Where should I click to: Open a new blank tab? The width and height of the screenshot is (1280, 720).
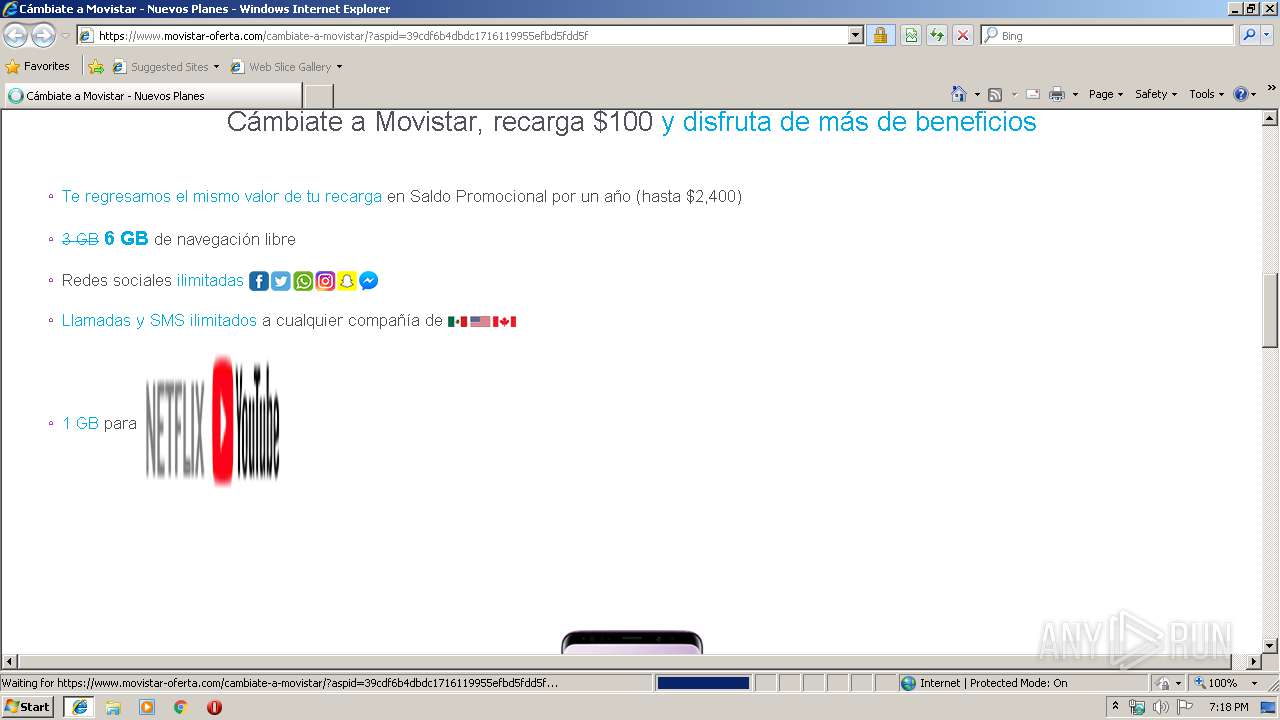click(x=318, y=96)
